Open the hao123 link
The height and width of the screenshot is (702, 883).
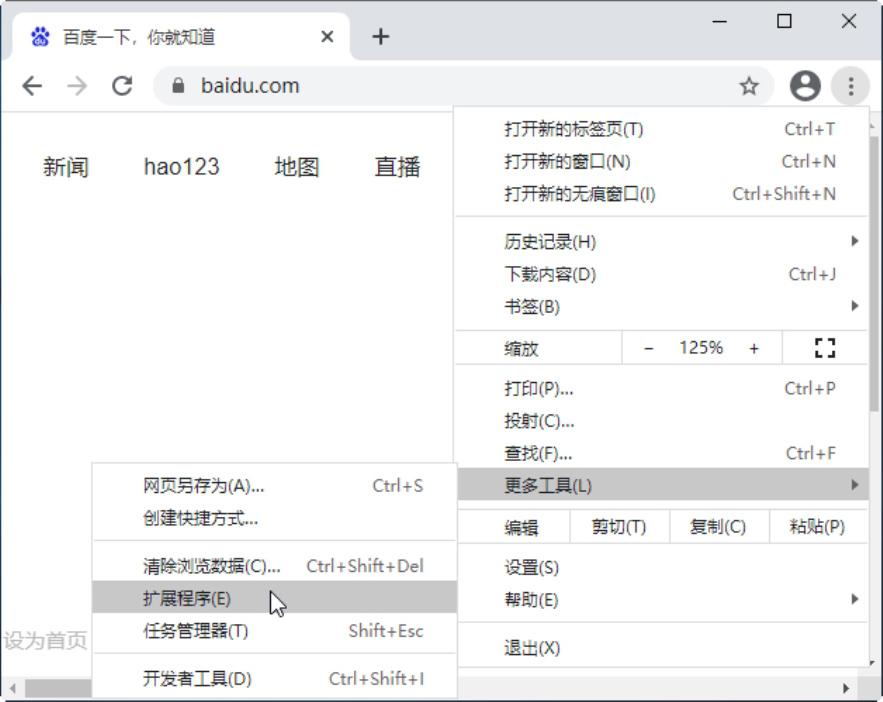click(181, 167)
